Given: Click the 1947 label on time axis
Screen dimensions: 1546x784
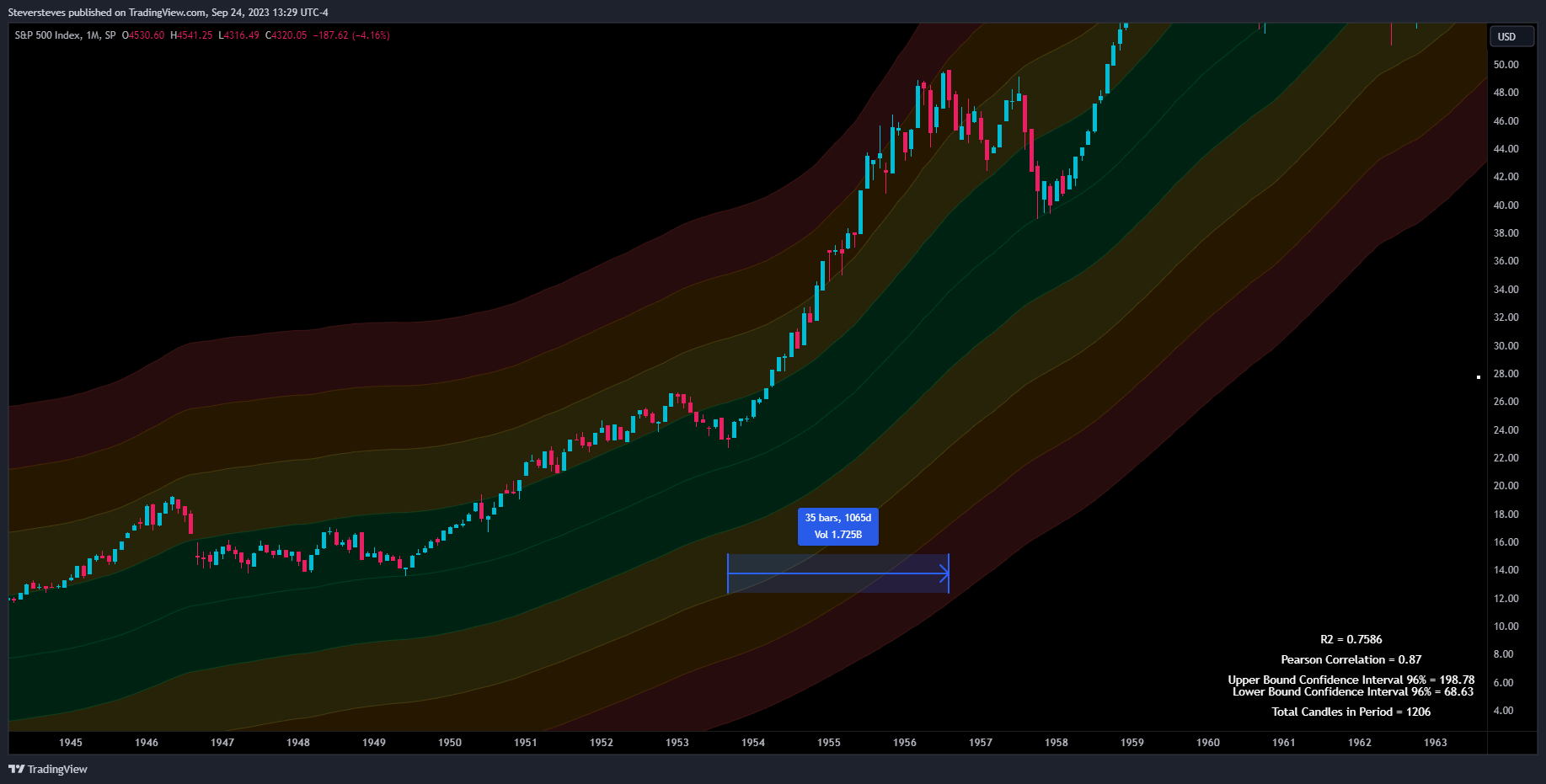Looking at the screenshot, I should 222,743.
